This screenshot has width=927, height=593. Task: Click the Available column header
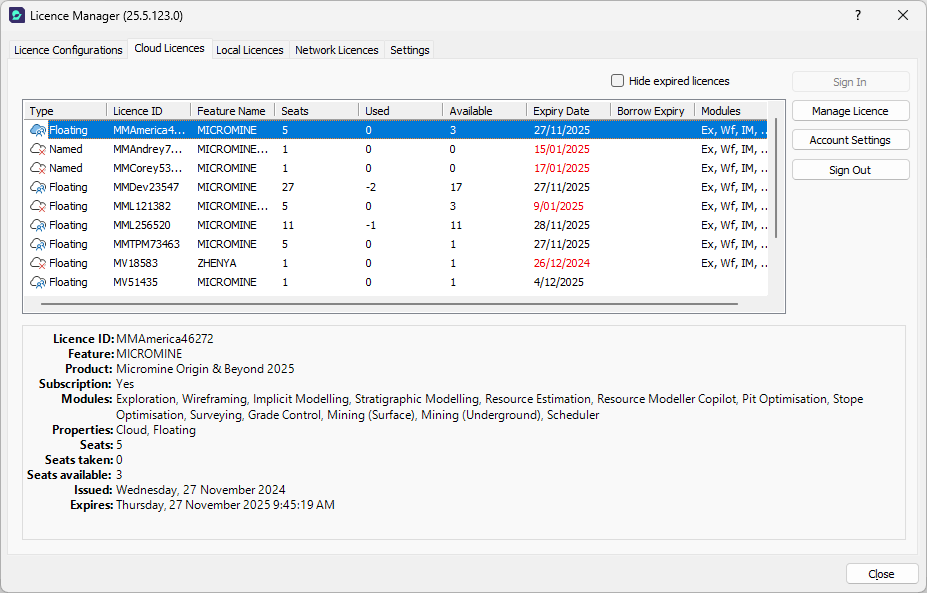pyautogui.click(x=484, y=111)
